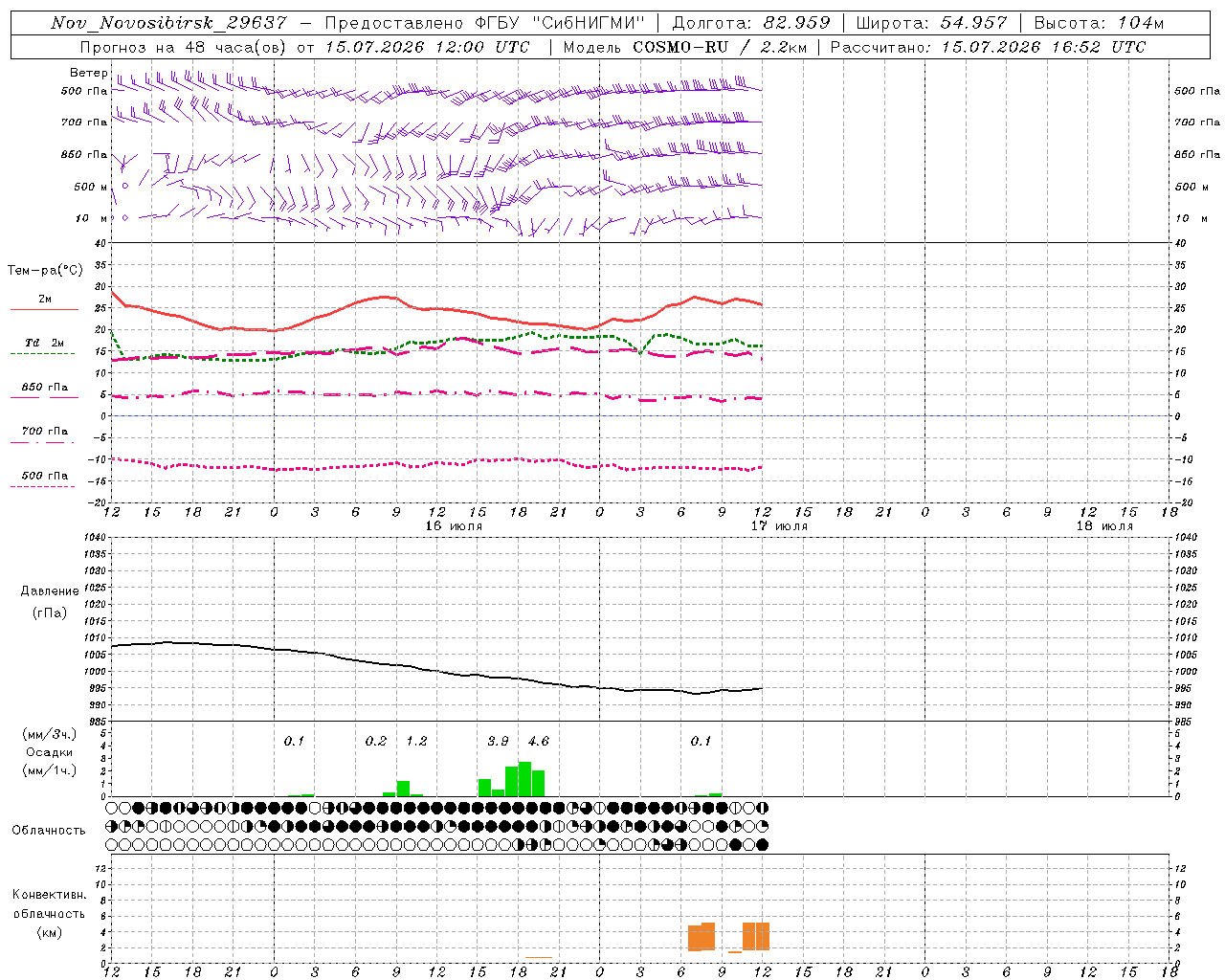
Task: Click the 16 июля date label
Action: [454, 525]
